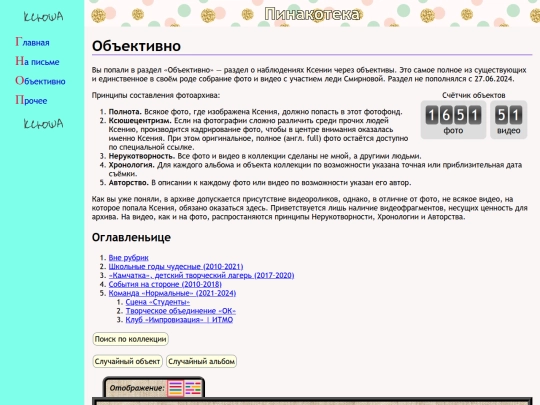
Task: Click the bold Хронология. principle text
Action: [132, 165]
